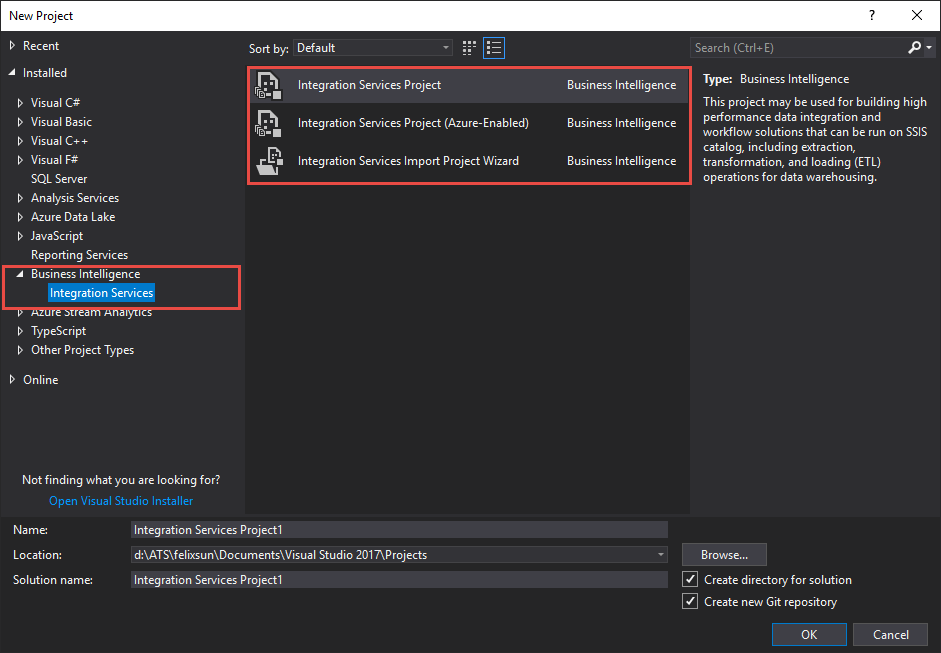Switch to small icons view
The image size is (941, 653).
coord(469,48)
